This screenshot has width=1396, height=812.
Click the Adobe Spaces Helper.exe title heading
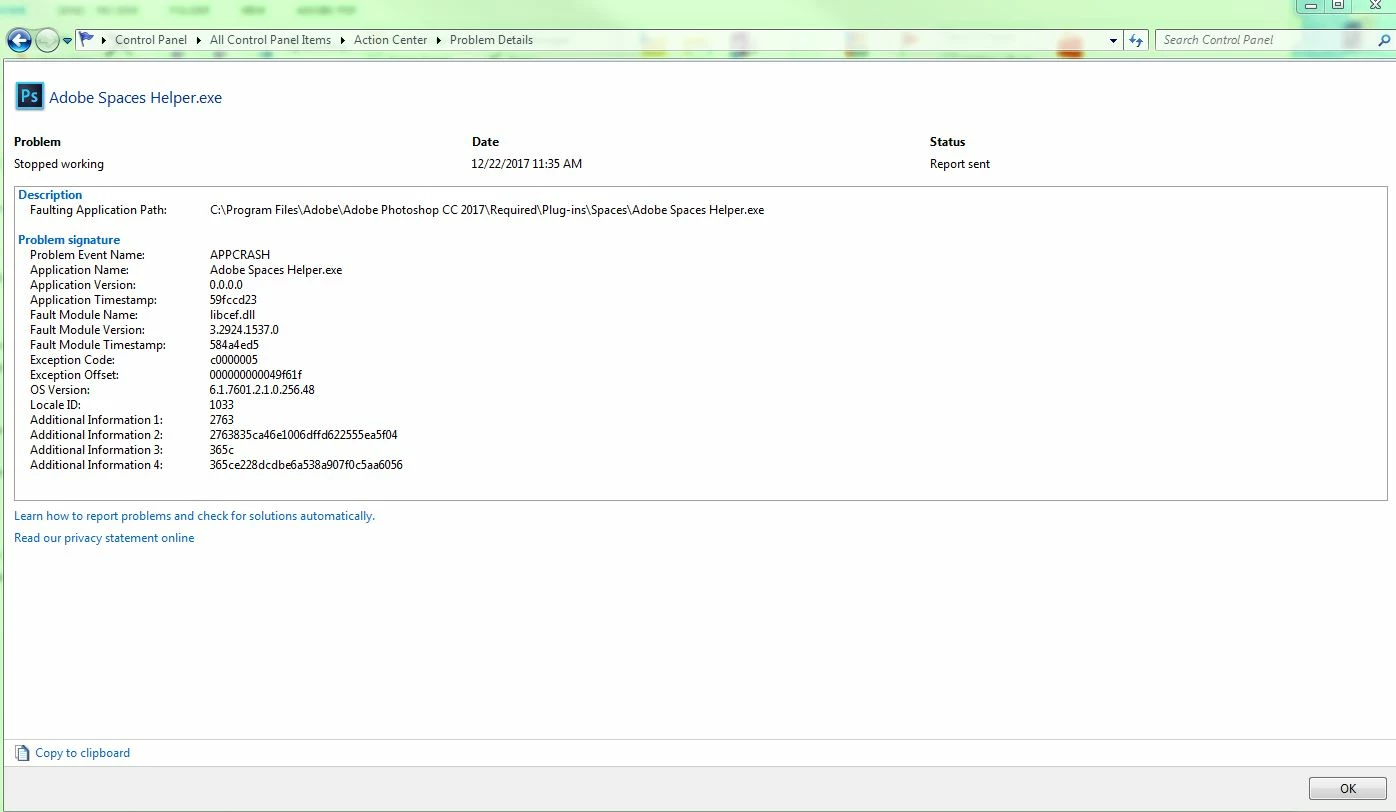coord(136,98)
